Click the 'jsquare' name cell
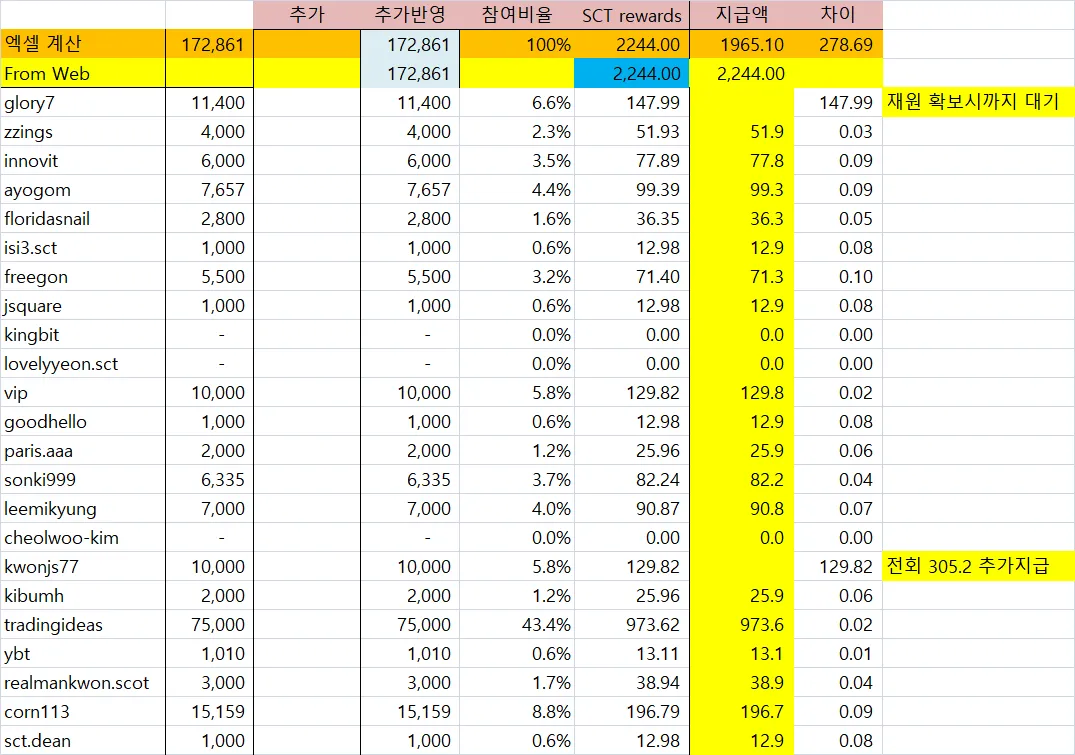The image size is (1075, 755). [82, 306]
